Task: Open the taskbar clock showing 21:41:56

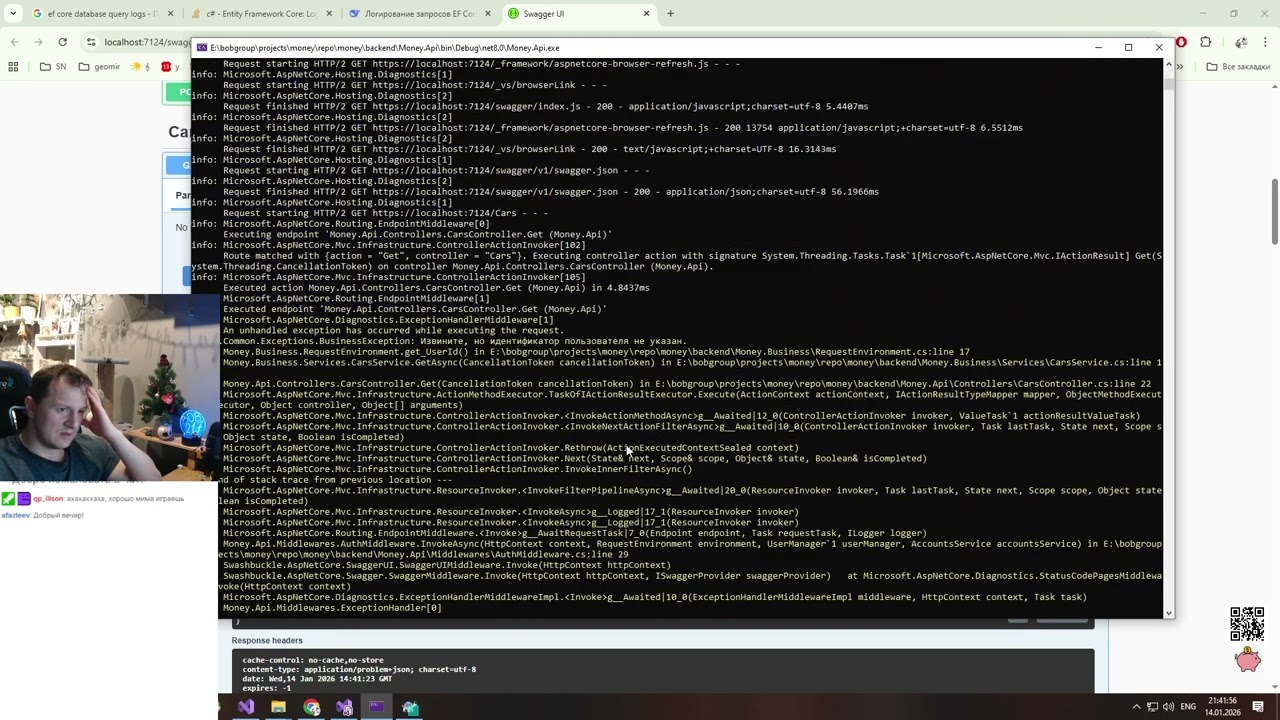Action: [1222, 707]
